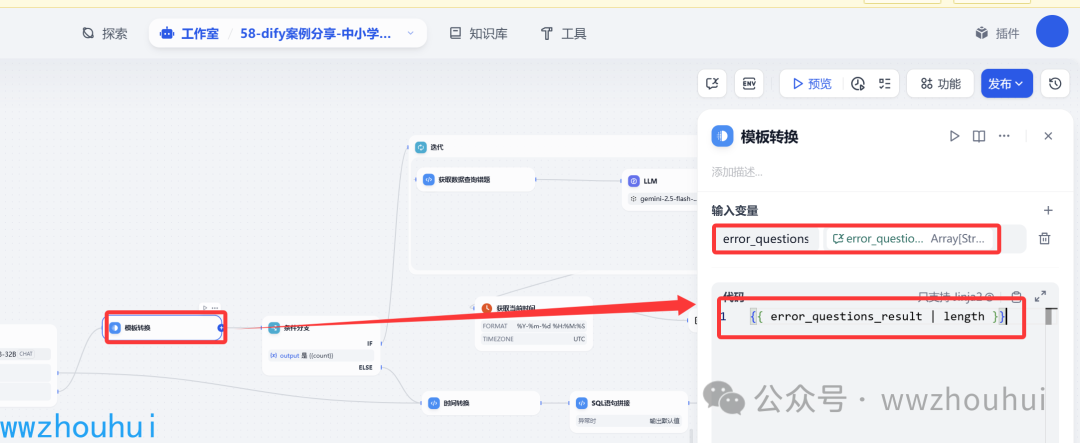Open run history clock icon
The width and height of the screenshot is (1080, 443).
click(858, 83)
